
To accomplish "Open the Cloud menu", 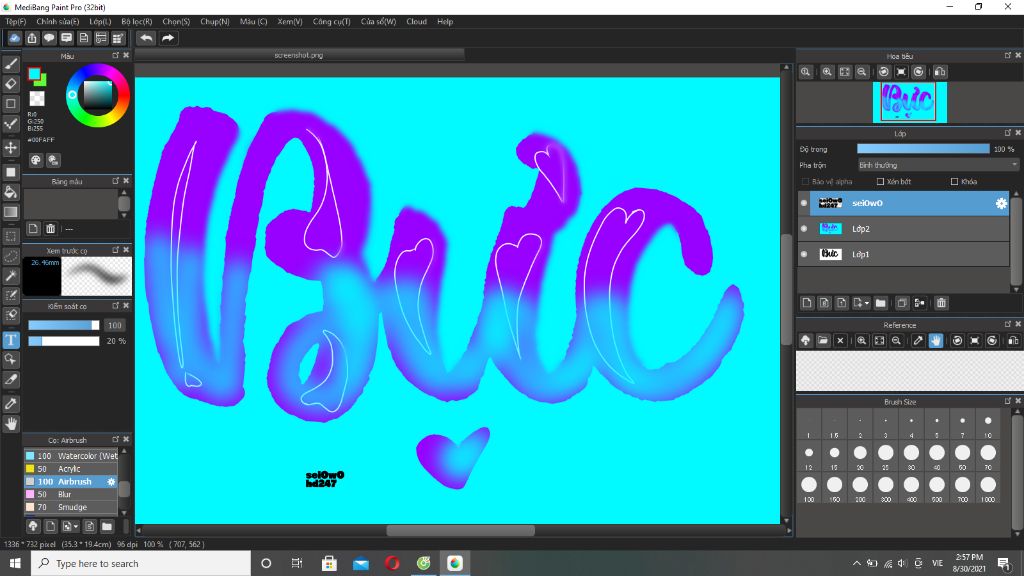I will point(417,22).
